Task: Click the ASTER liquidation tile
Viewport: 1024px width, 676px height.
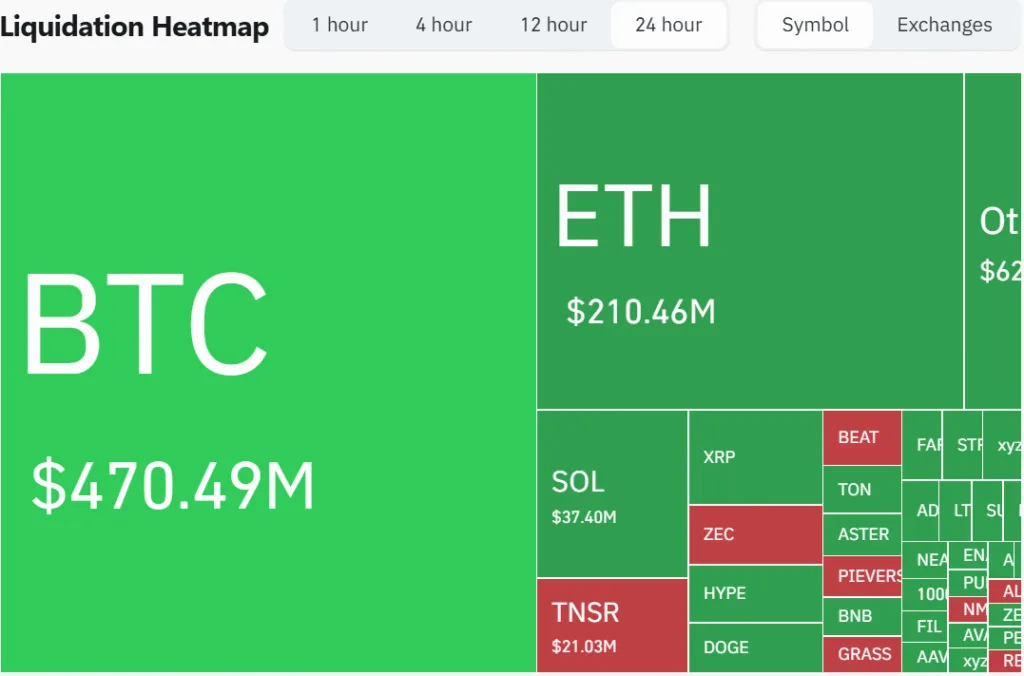Action: [862, 533]
